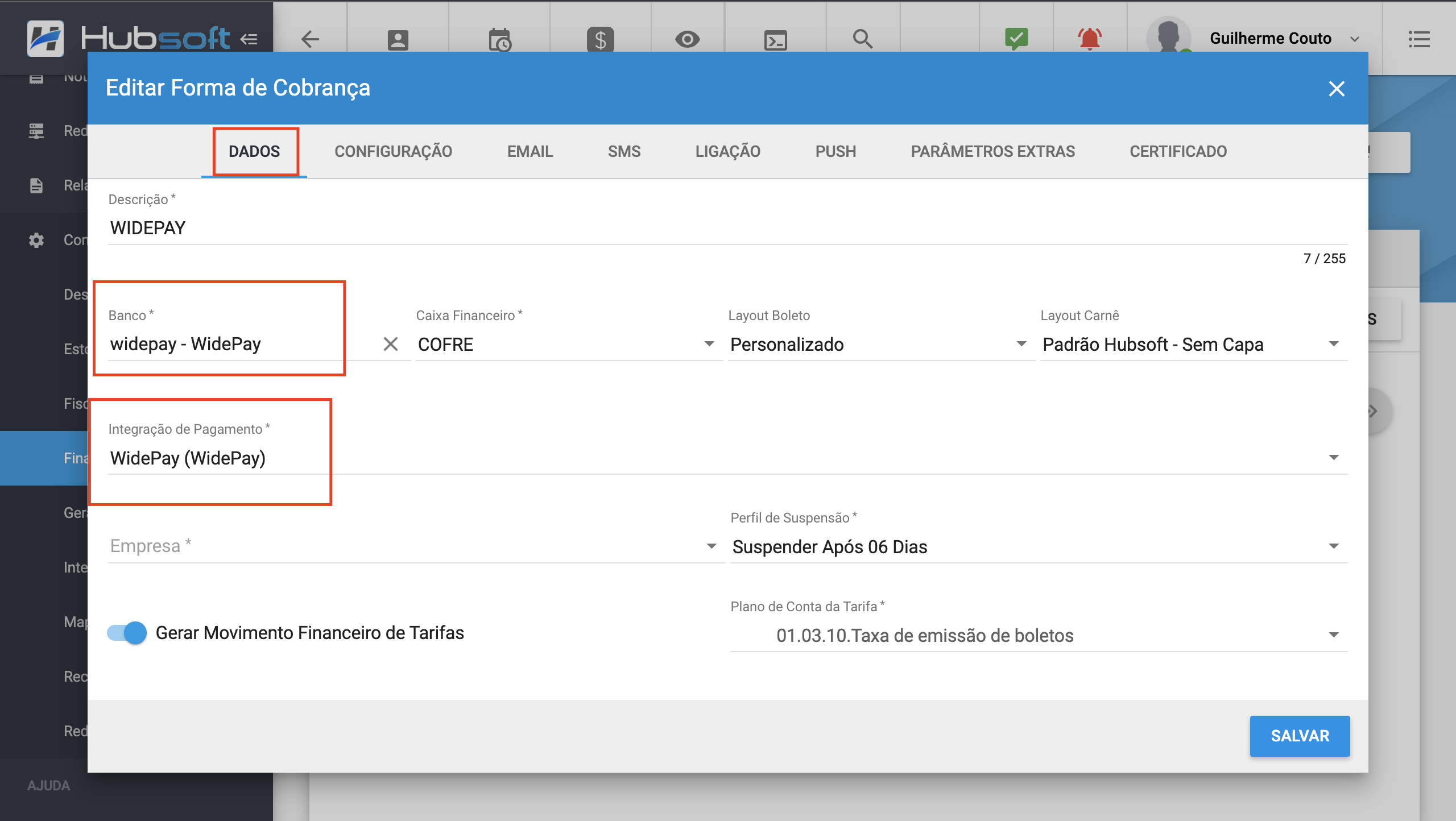
Task: Open the scheduling calendar icon
Action: tap(500, 39)
